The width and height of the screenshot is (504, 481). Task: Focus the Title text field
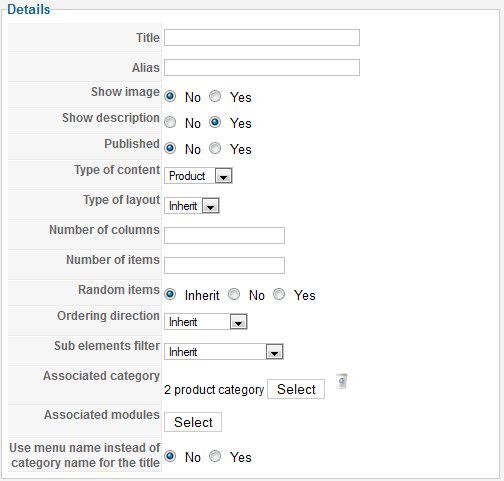(x=262, y=38)
